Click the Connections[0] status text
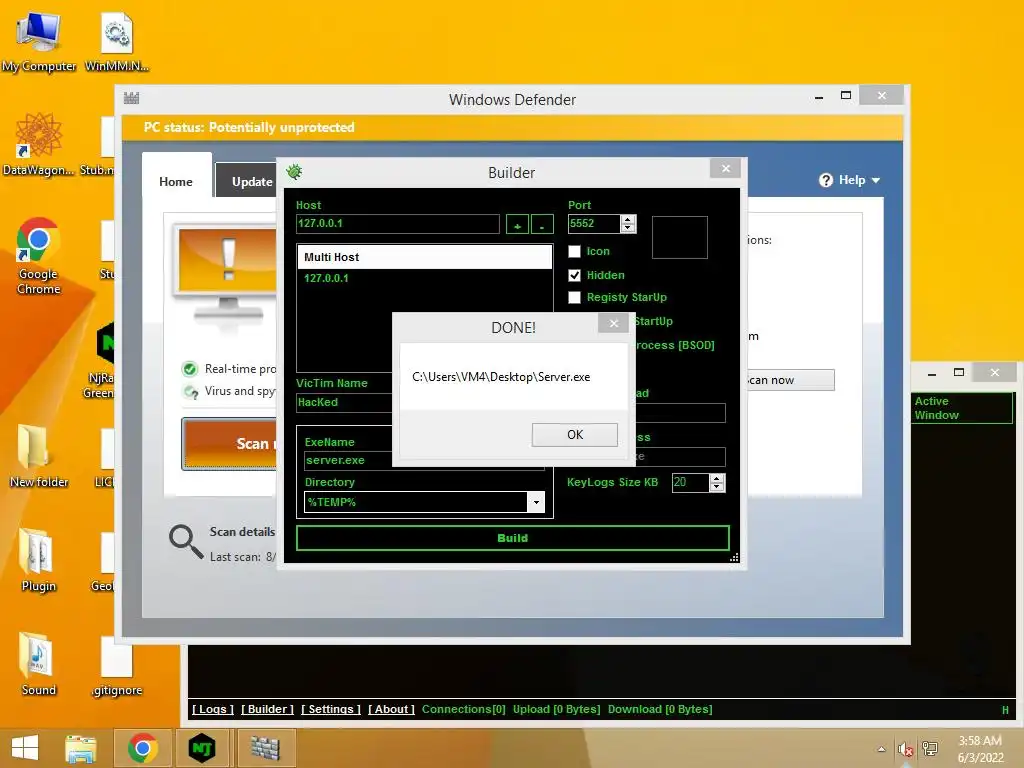1024x768 pixels. click(x=464, y=709)
